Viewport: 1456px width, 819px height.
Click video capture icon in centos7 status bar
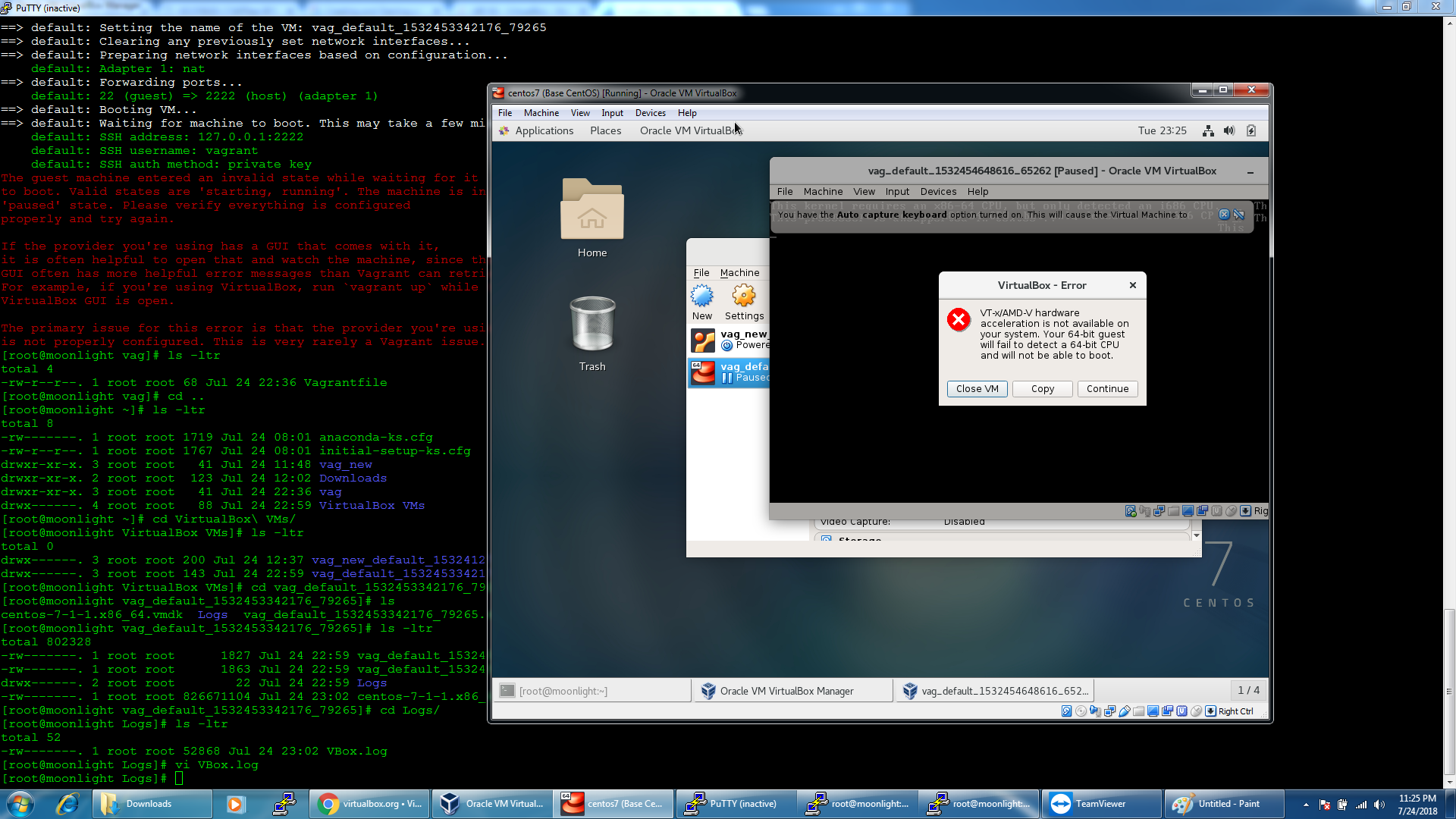click(1167, 711)
